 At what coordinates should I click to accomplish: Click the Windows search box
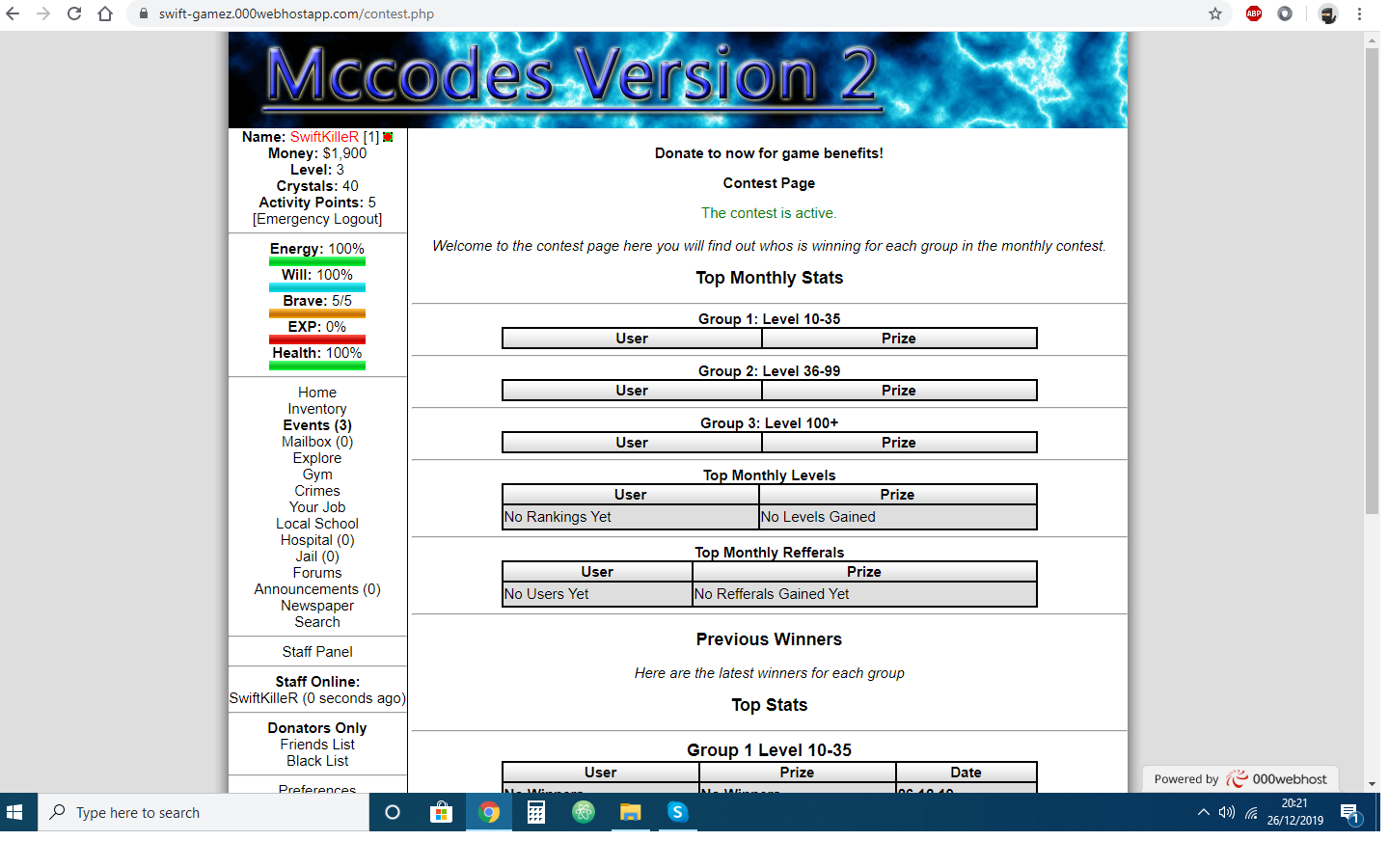coord(203,812)
